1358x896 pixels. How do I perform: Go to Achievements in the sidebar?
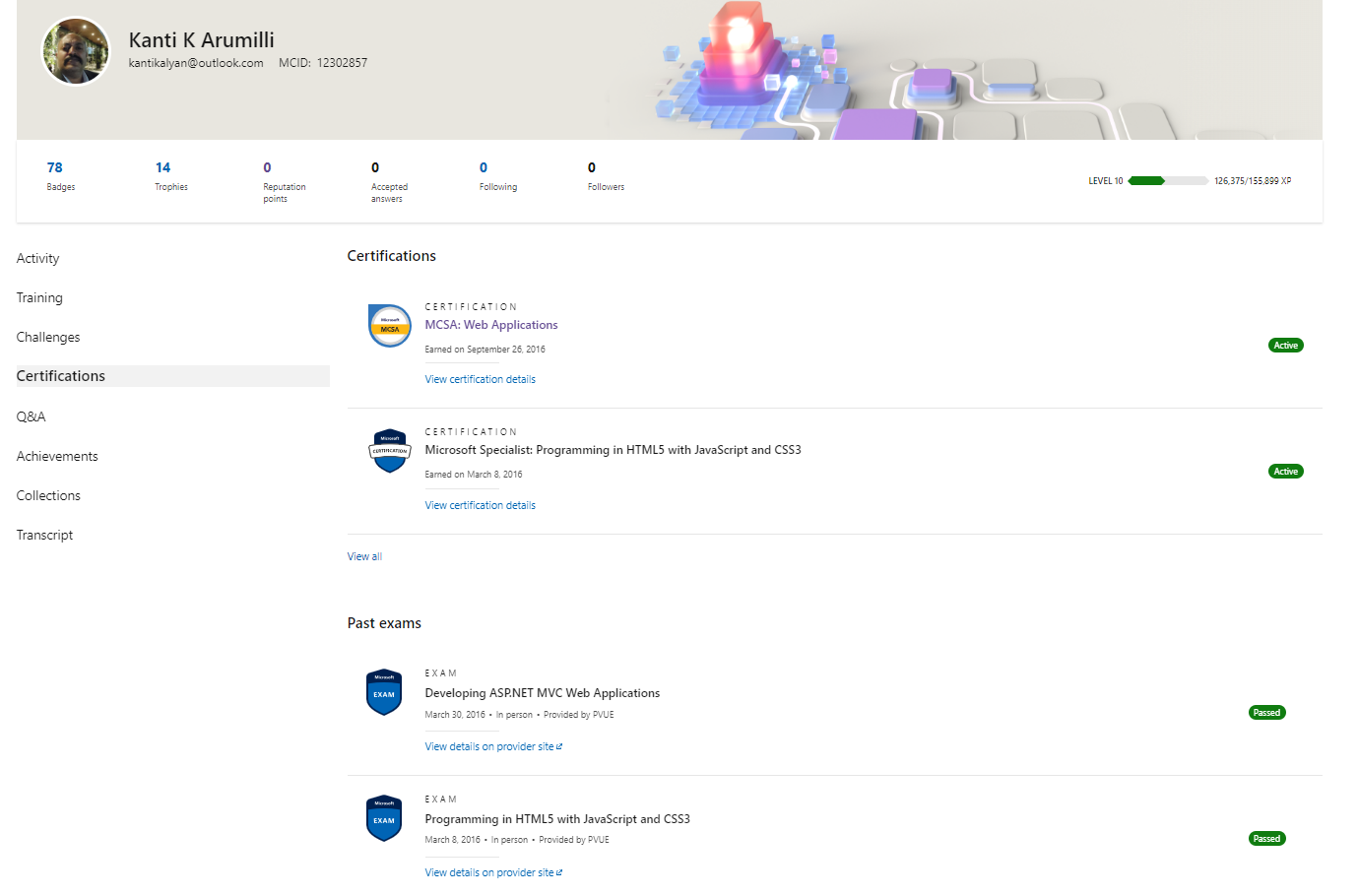(57, 456)
